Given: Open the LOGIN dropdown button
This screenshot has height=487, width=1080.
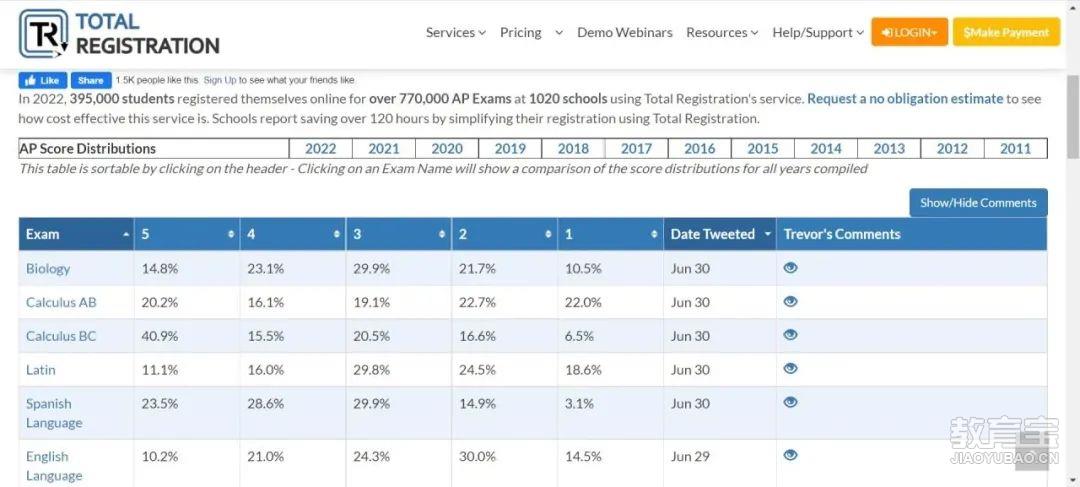Looking at the screenshot, I should tap(909, 32).
